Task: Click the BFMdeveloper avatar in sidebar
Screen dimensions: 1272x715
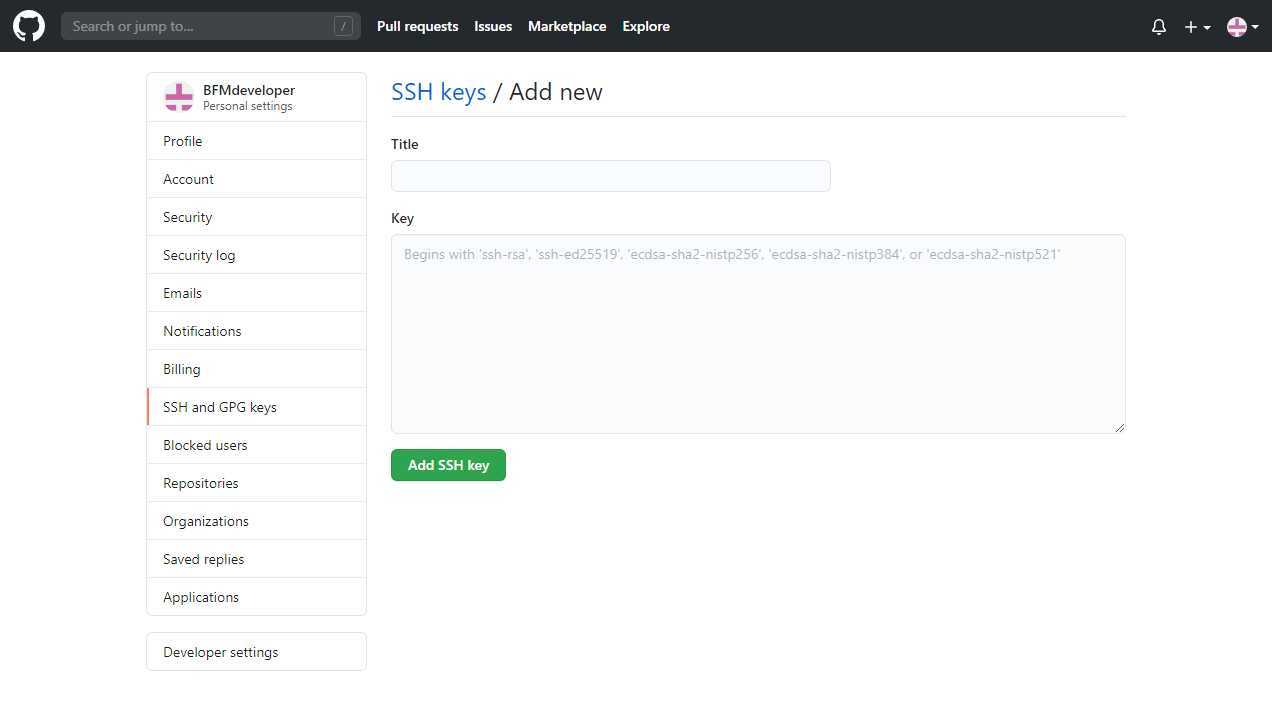Action: click(179, 97)
